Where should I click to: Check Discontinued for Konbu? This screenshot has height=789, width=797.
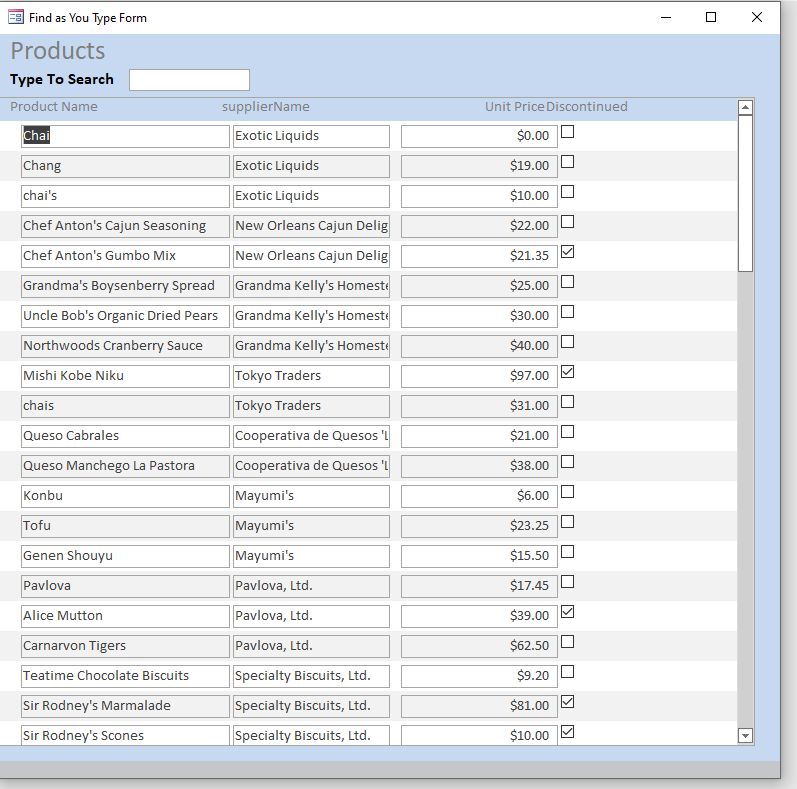coord(567,492)
